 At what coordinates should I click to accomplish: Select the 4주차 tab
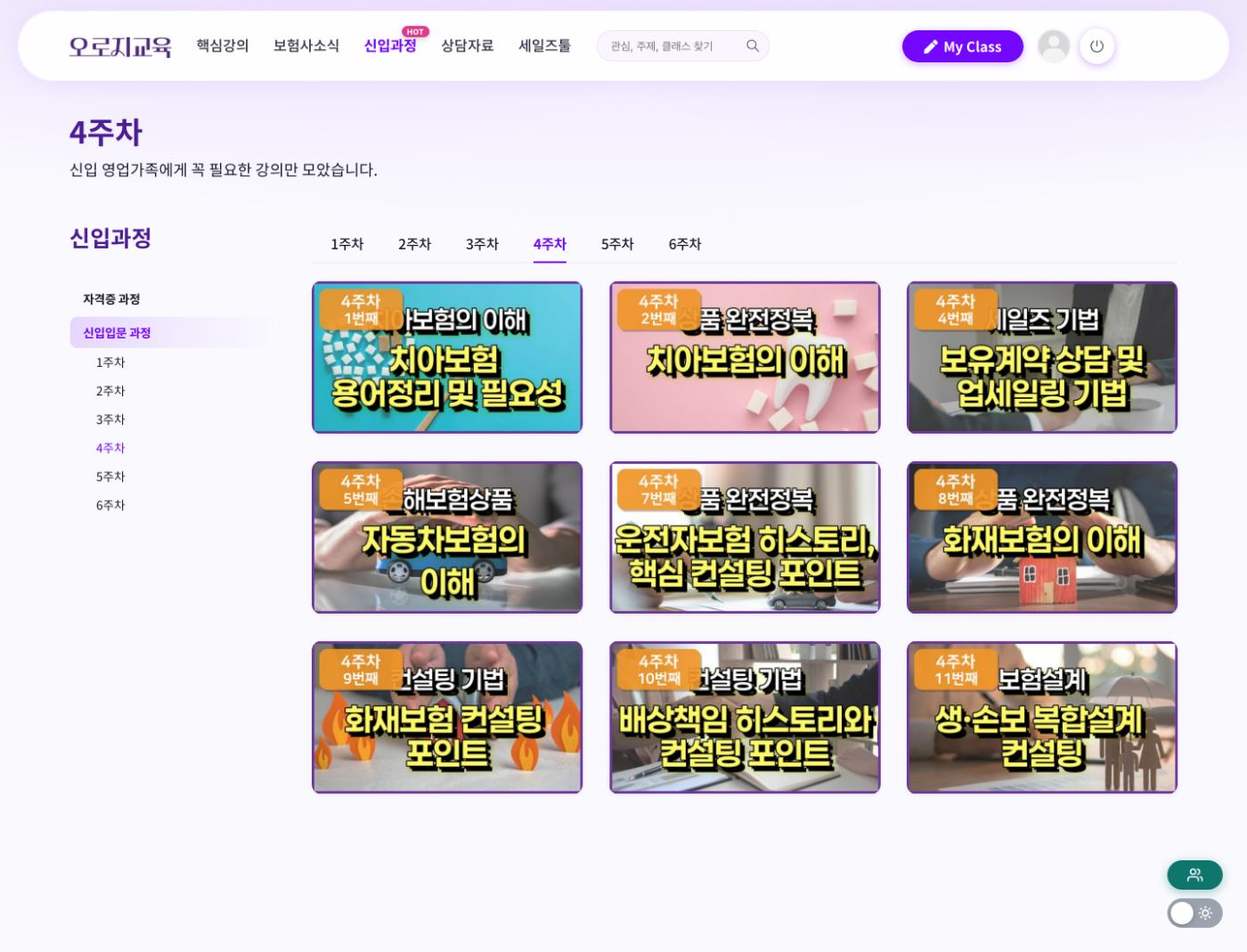tap(550, 244)
